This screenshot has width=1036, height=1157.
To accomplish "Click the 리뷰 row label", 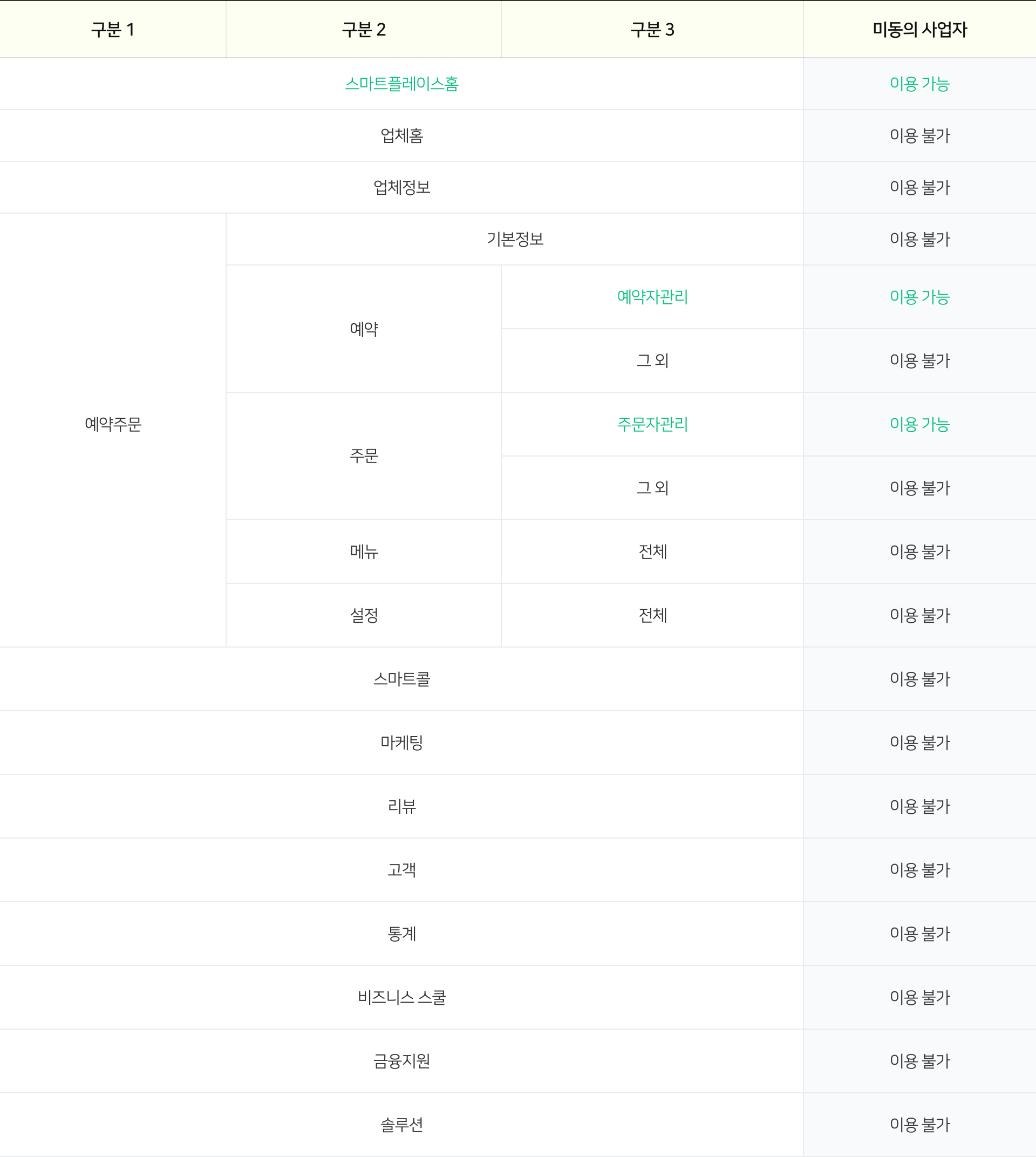I will 402,806.
